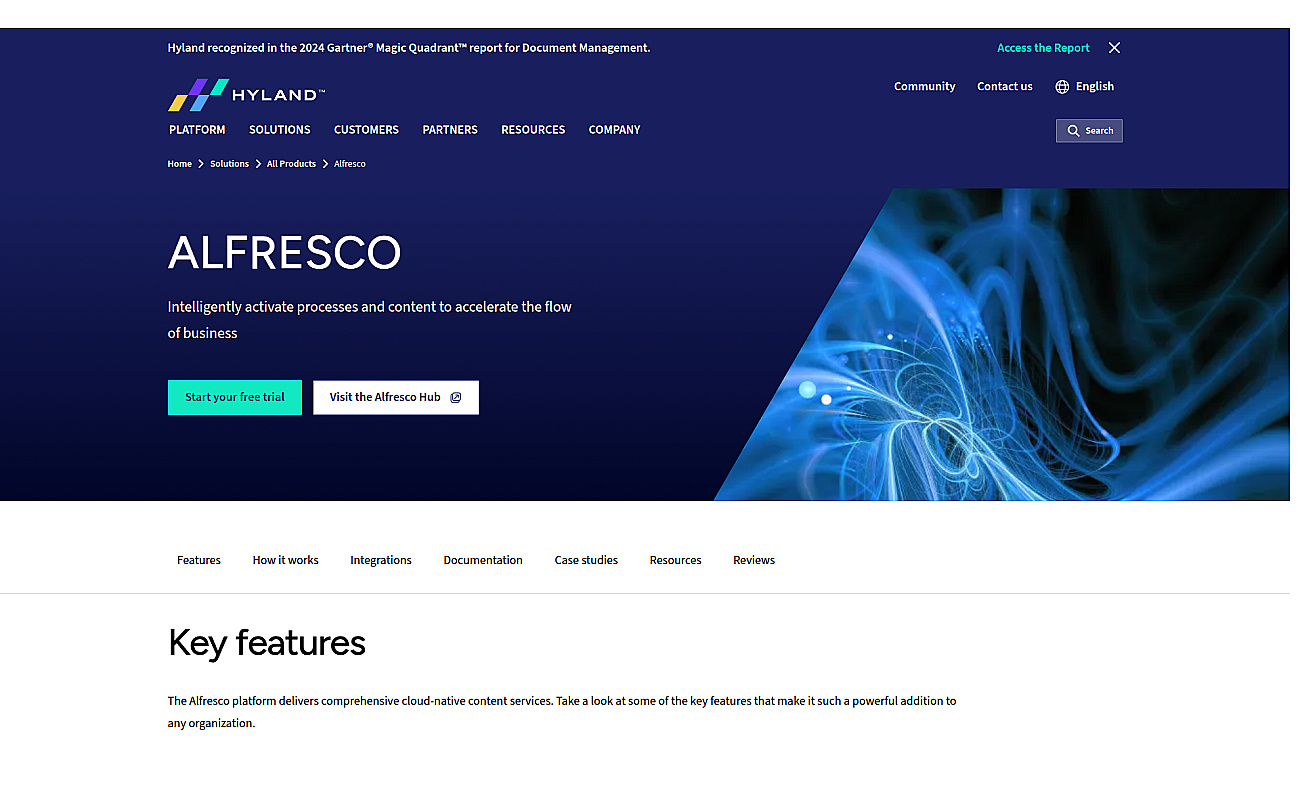
Task: Click the 'The Alfresco platform delivers' paragraph
Action: click(x=562, y=712)
